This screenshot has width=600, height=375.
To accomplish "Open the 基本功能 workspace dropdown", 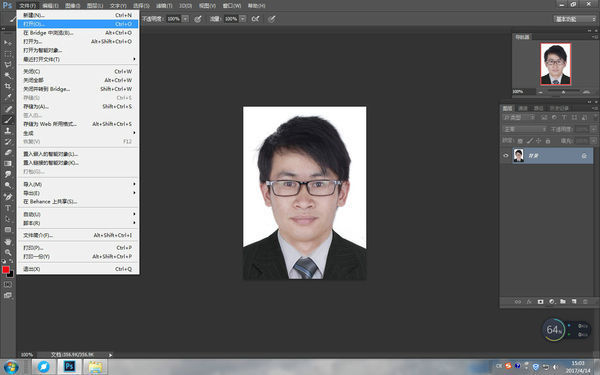I will (x=575, y=19).
